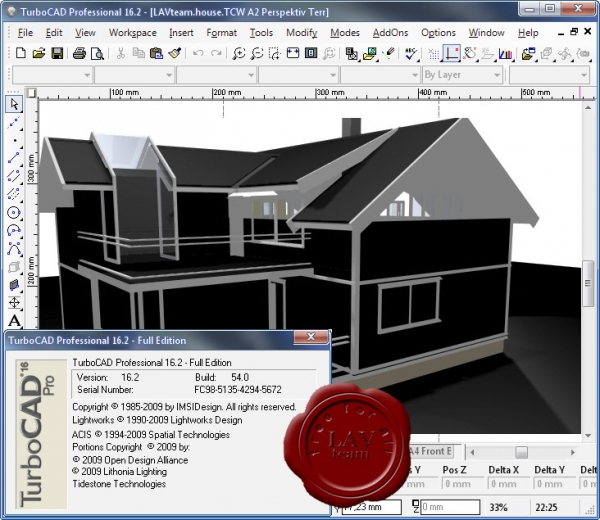Activate zoom window tool
Viewport: 600px width, 520px height.
[x=275, y=53]
